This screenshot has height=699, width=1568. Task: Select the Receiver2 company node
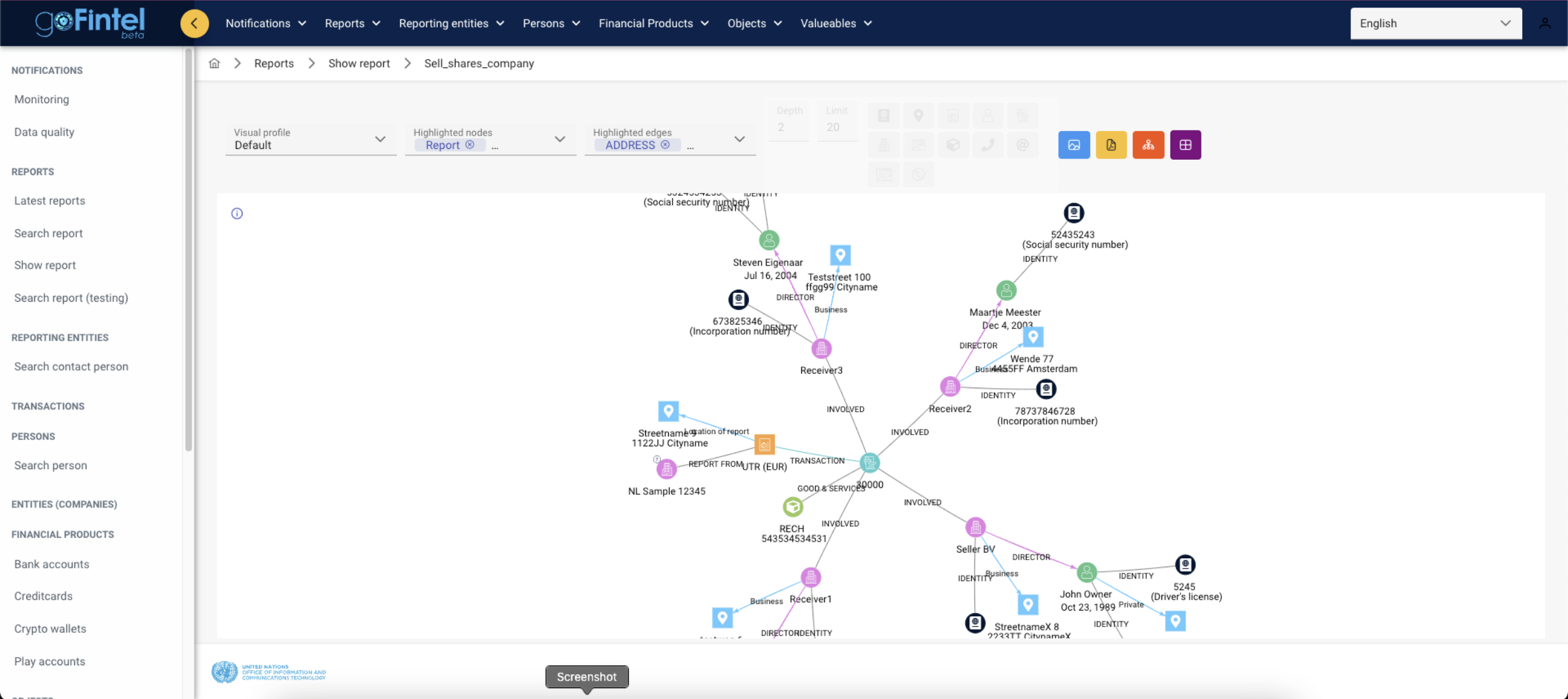(949, 386)
